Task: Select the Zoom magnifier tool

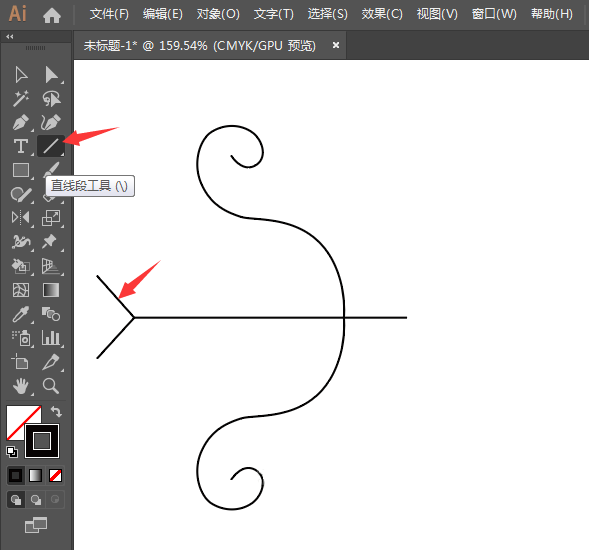Action: 51,386
